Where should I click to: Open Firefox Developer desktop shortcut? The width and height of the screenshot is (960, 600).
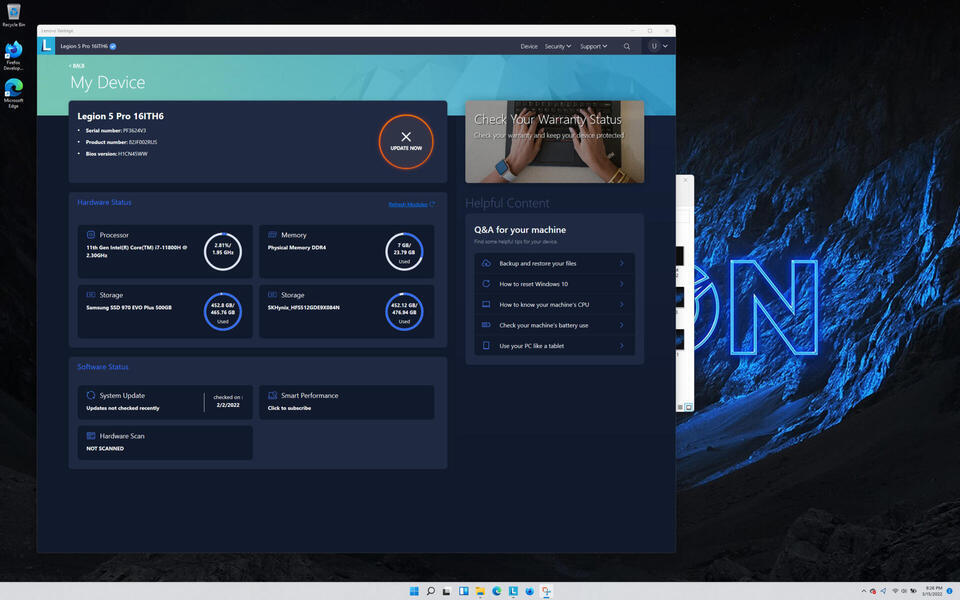[x=13, y=56]
